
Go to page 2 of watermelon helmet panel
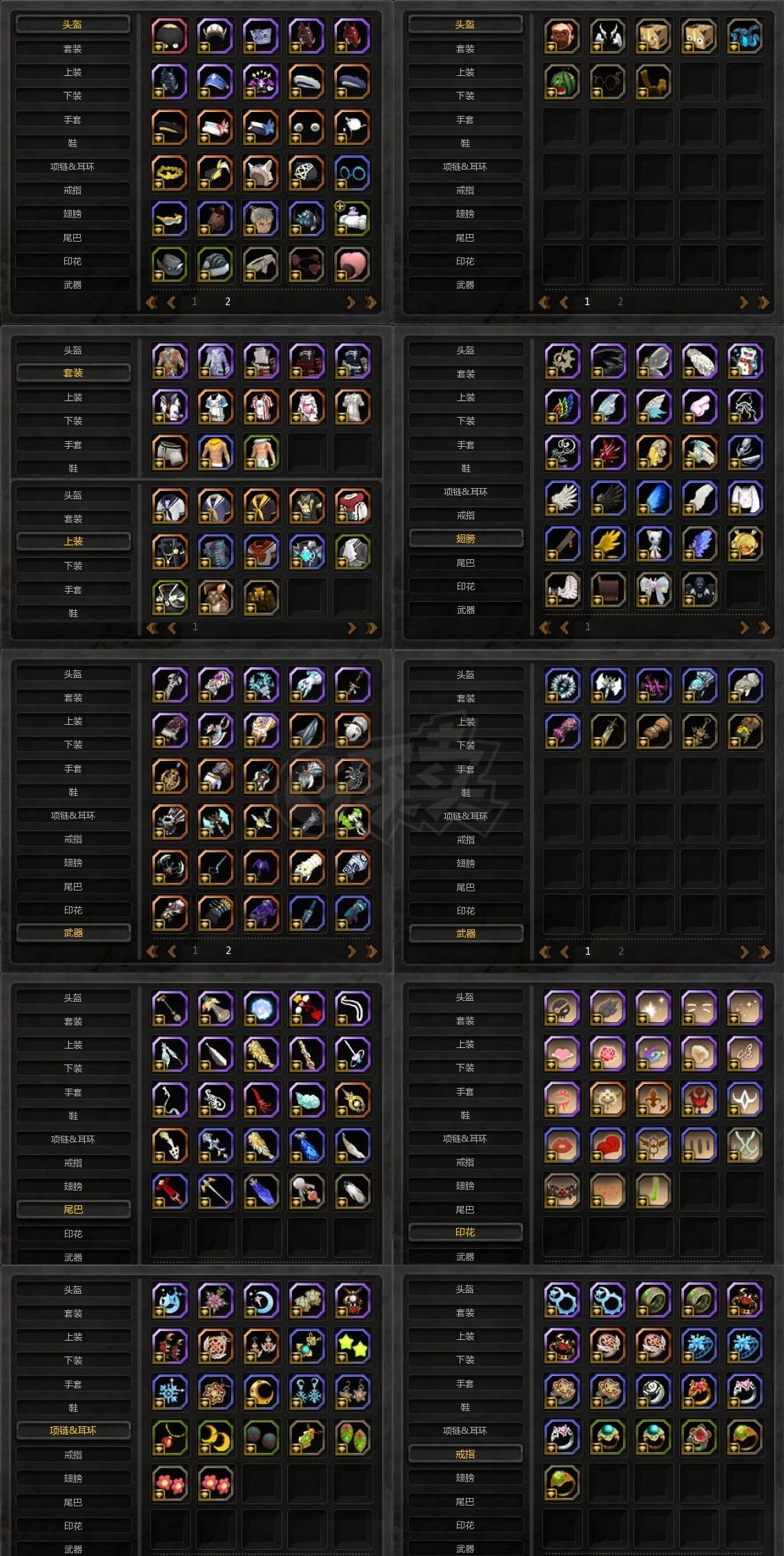620,302
